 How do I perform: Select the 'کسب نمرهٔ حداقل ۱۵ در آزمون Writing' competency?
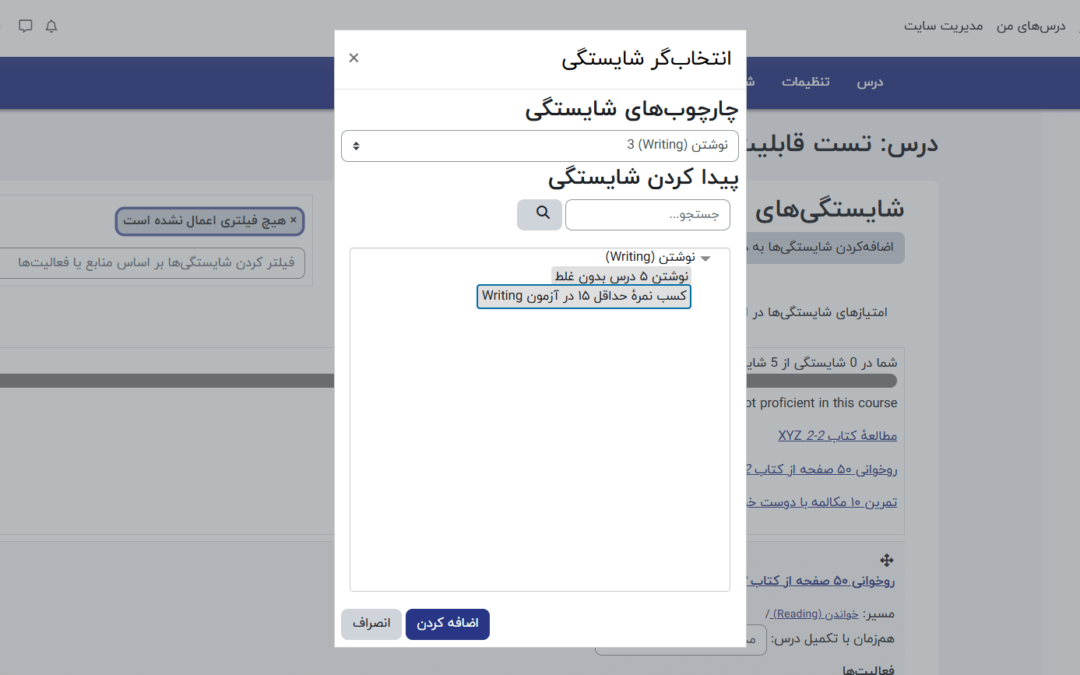(x=584, y=296)
